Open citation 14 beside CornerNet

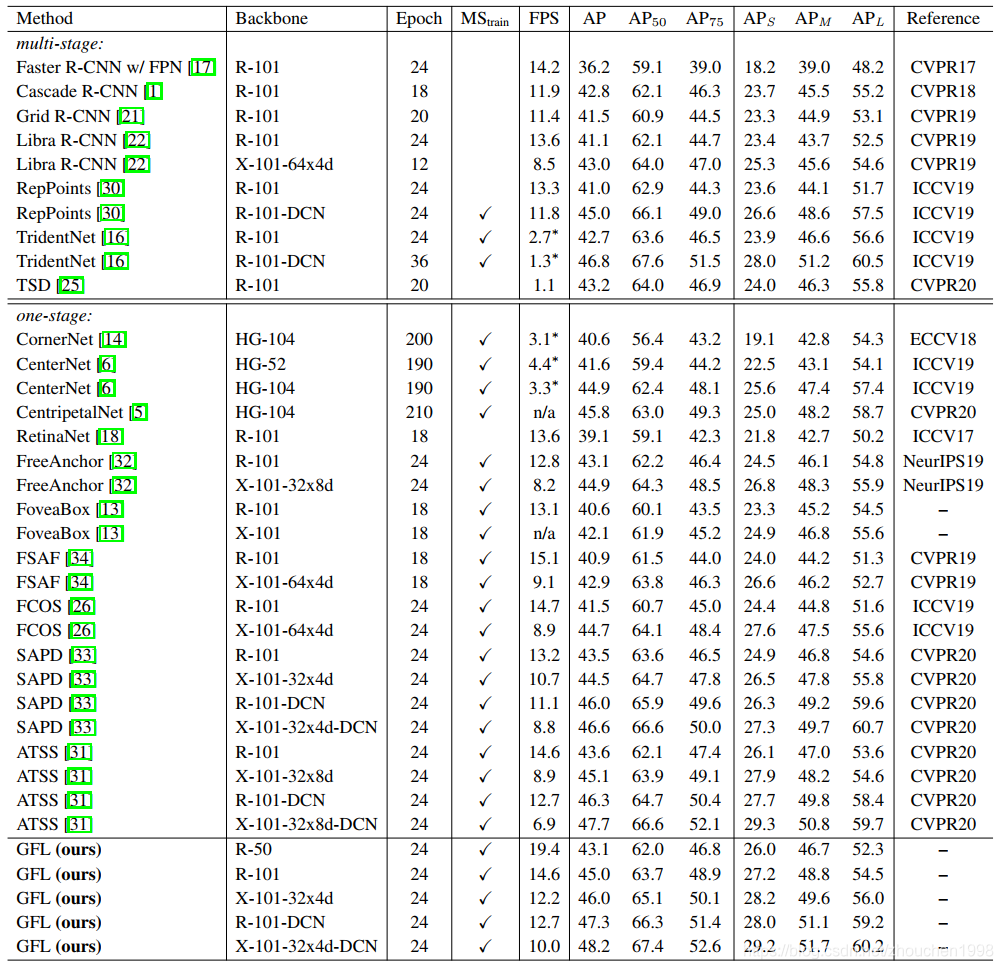[x=114, y=339]
